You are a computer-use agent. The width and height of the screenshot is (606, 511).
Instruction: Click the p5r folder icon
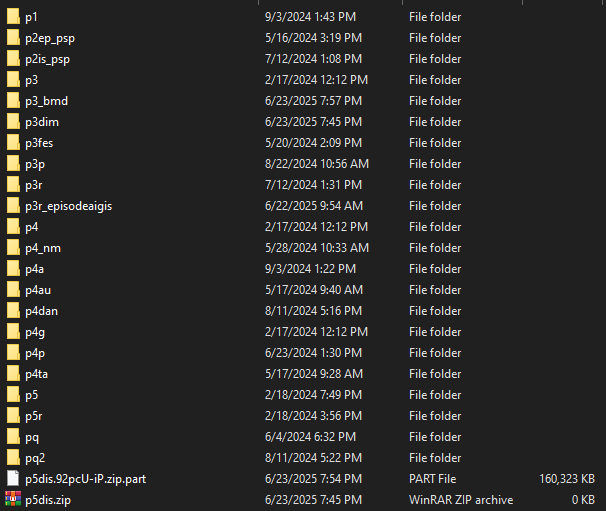tap(13, 416)
